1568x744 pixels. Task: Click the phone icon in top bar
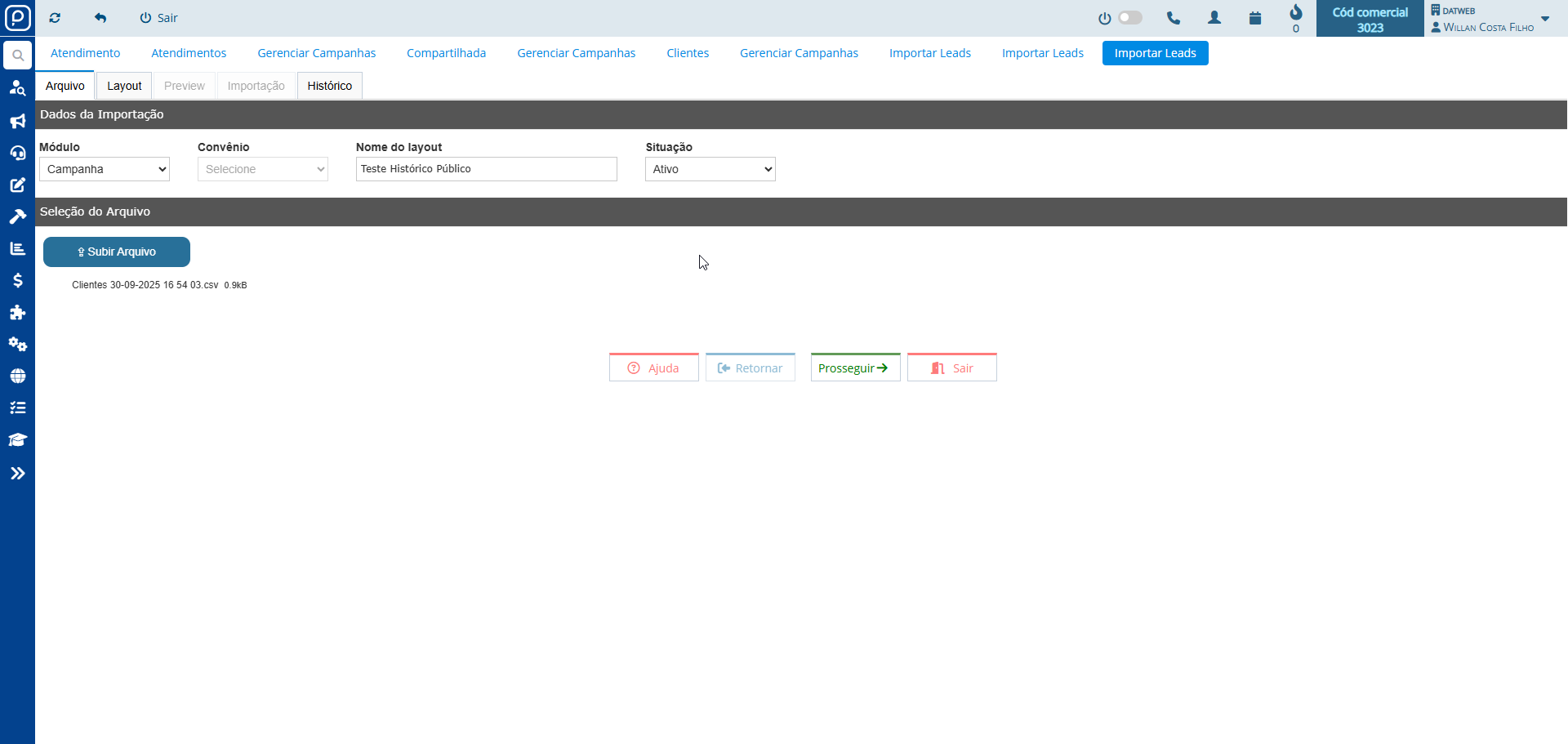click(1174, 18)
